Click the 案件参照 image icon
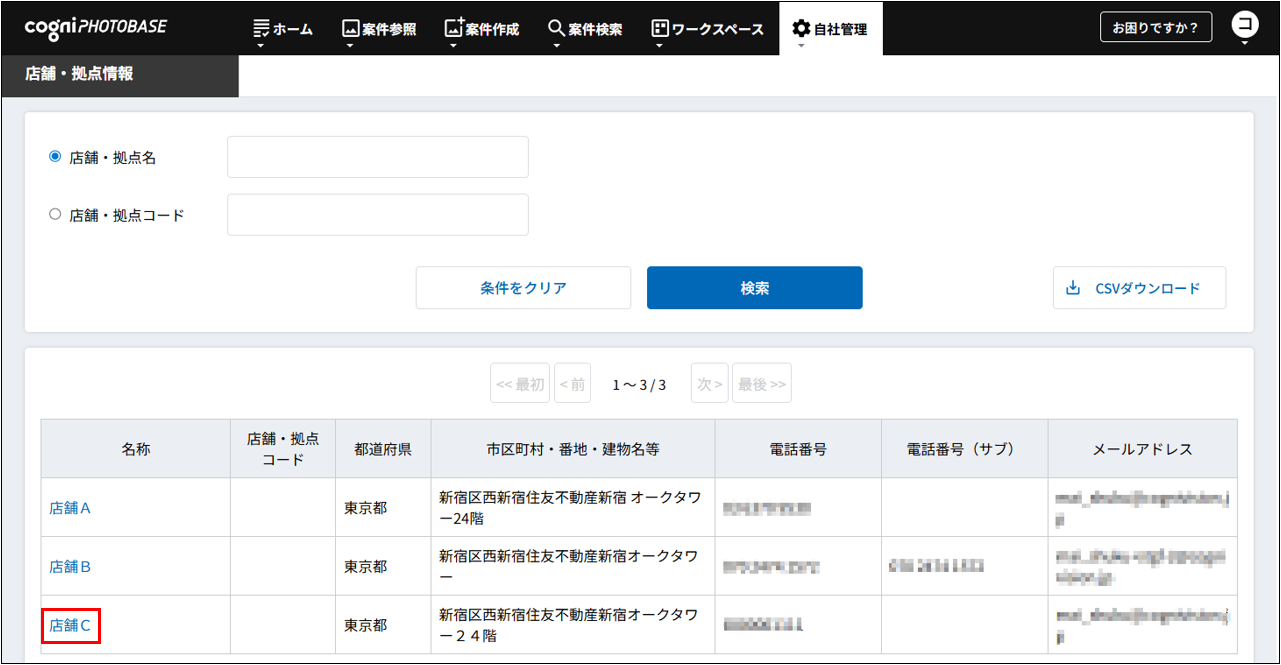The image size is (1281, 665). (350, 28)
